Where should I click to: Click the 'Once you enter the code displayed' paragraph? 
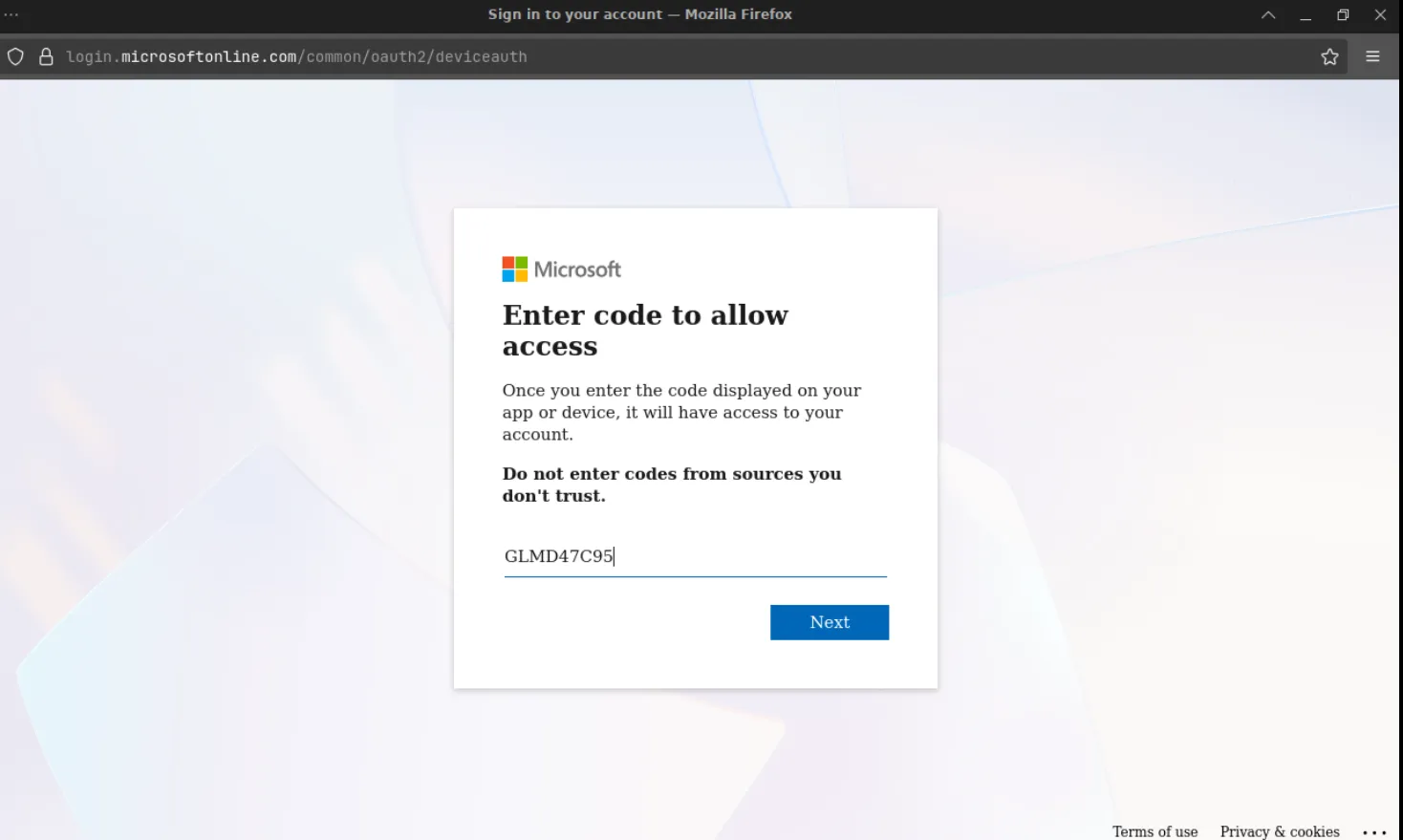pyautogui.click(x=681, y=412)
